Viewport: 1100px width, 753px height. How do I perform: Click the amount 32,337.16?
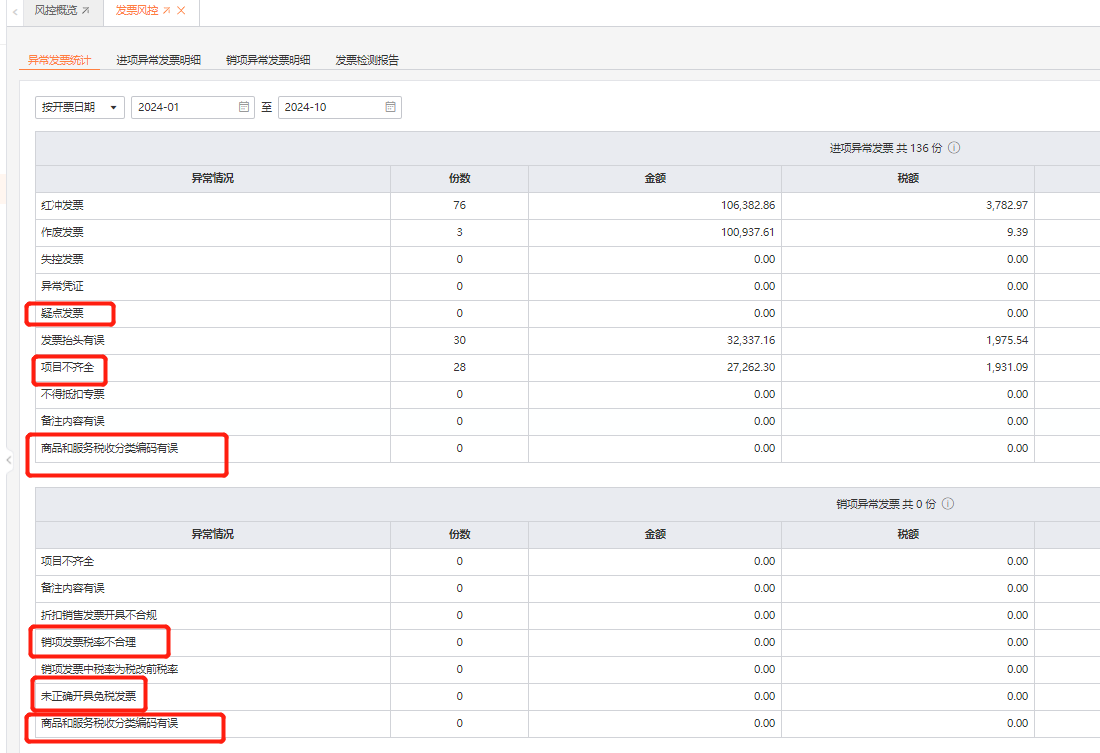[751, 340]
